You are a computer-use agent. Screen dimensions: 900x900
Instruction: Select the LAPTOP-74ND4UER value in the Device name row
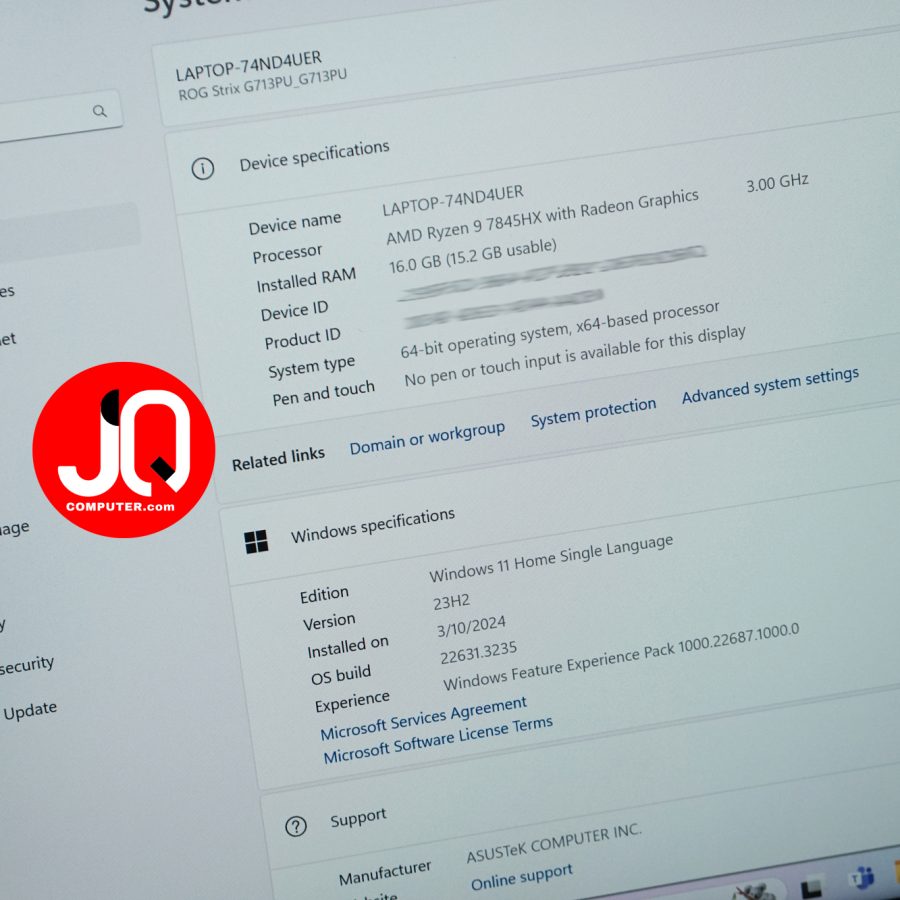[x=453, y=200]
